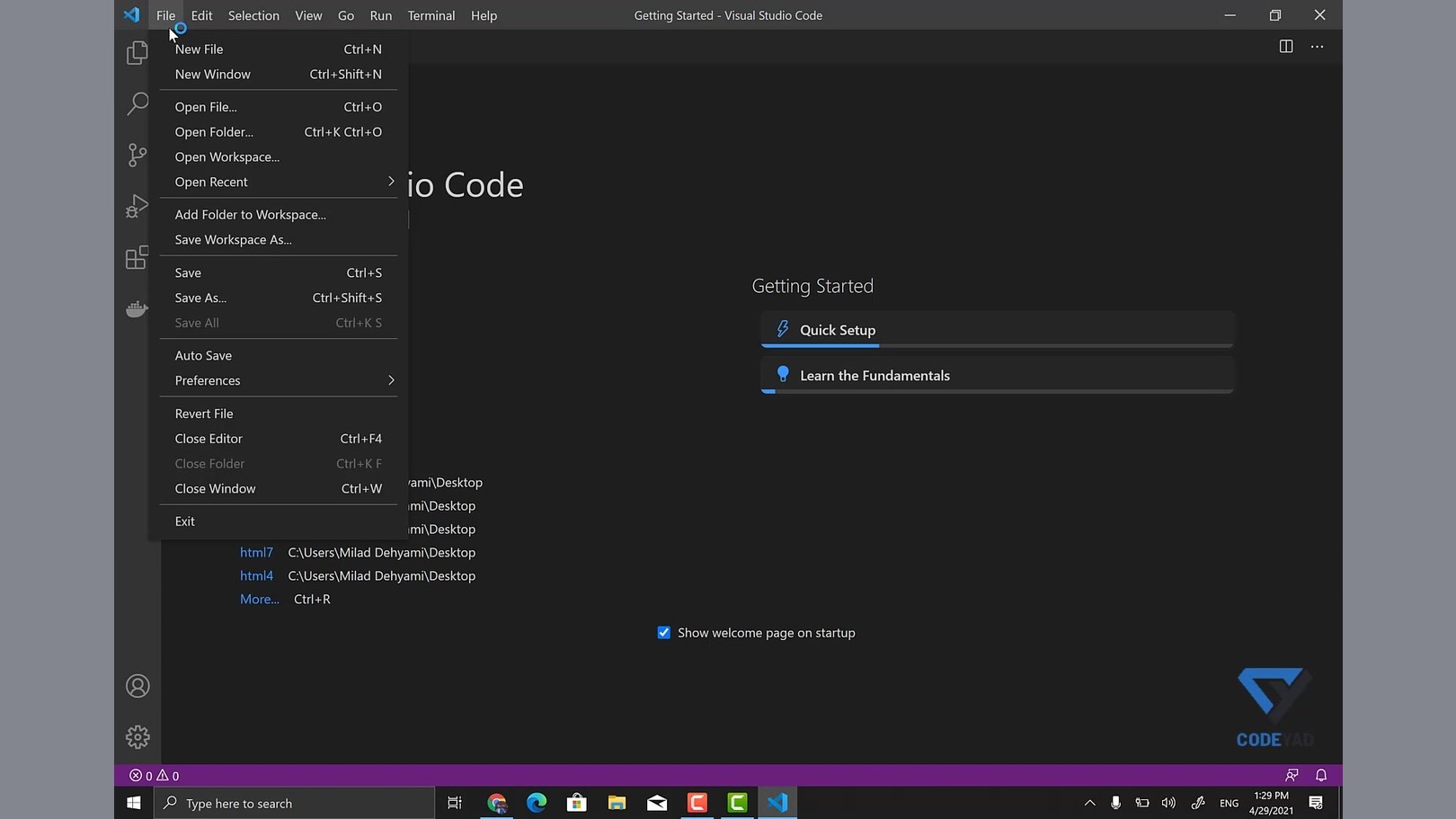Open the Extensions view icon
The height and width of the screenshot is (819, 1456).
pyautogui.click(x=138, y=258)
